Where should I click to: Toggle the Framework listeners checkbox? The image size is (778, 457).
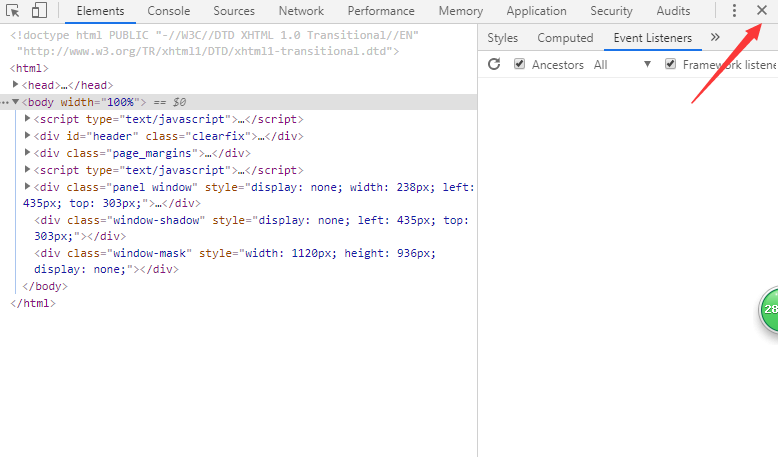670,64
